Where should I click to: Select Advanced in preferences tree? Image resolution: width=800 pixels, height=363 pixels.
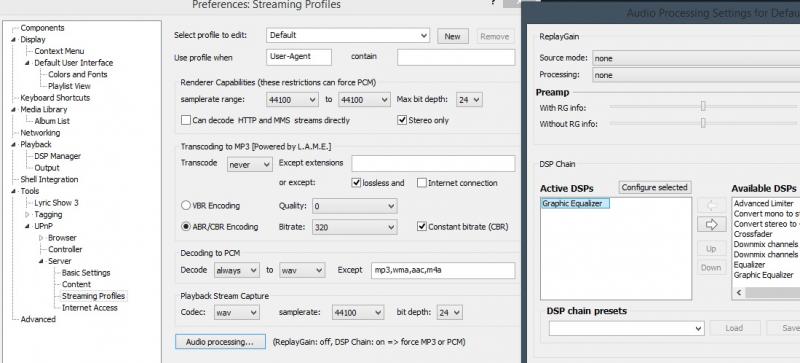tap(38, 320)
